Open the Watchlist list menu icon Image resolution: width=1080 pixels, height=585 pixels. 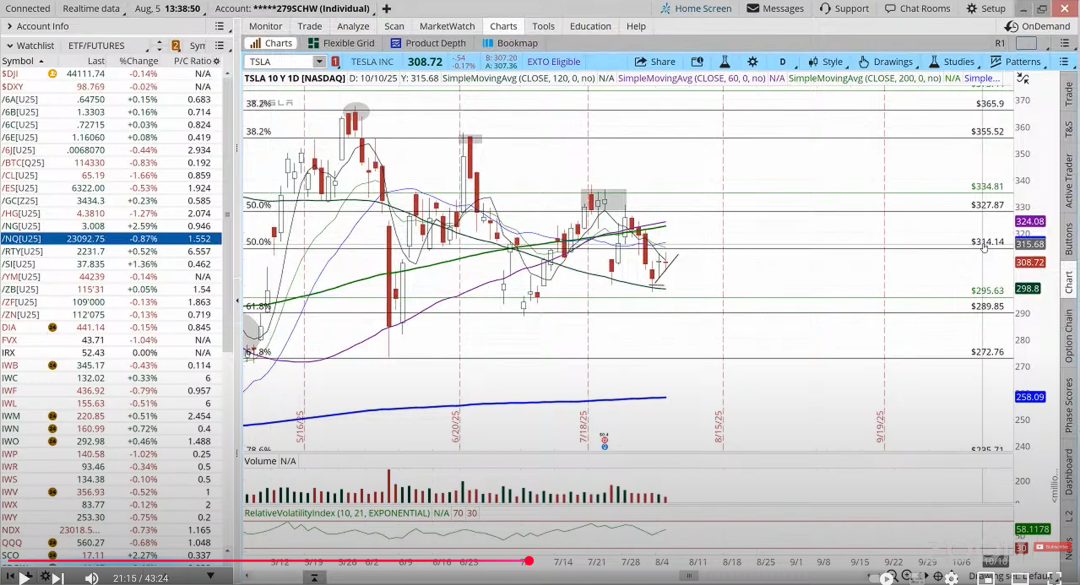click(219, 45)
